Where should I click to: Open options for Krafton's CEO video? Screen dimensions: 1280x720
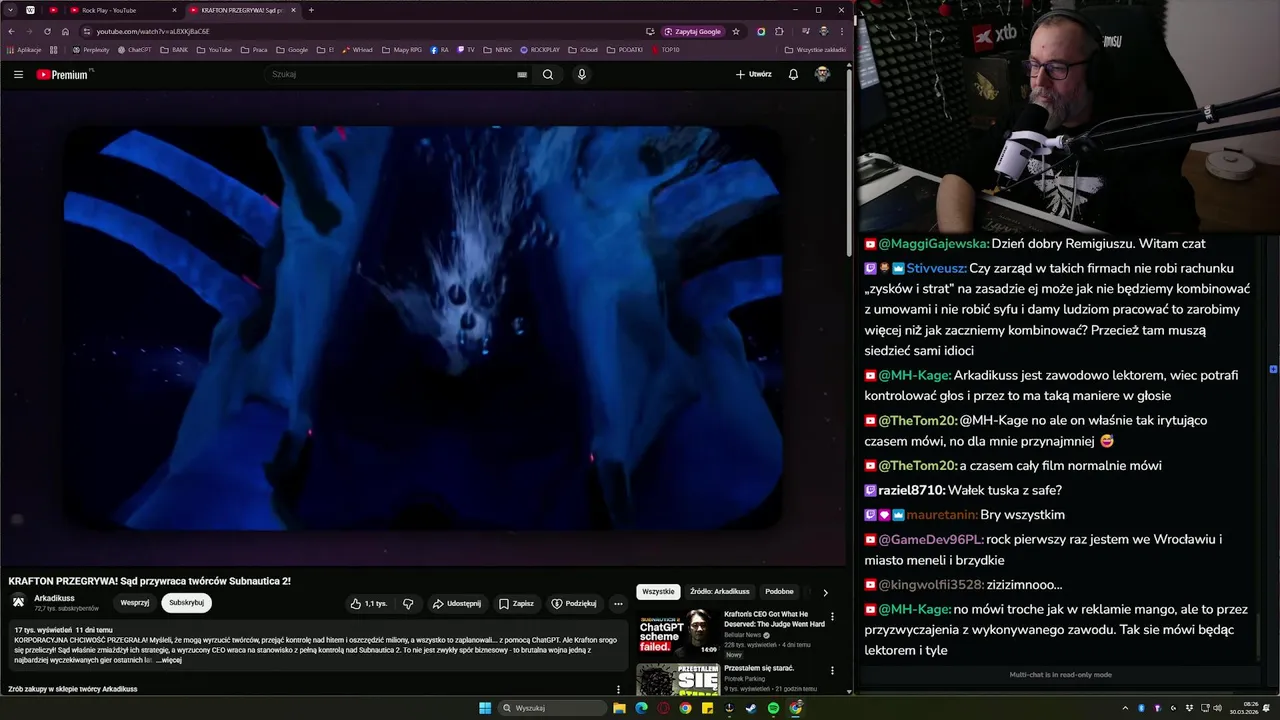pos(832,617)
